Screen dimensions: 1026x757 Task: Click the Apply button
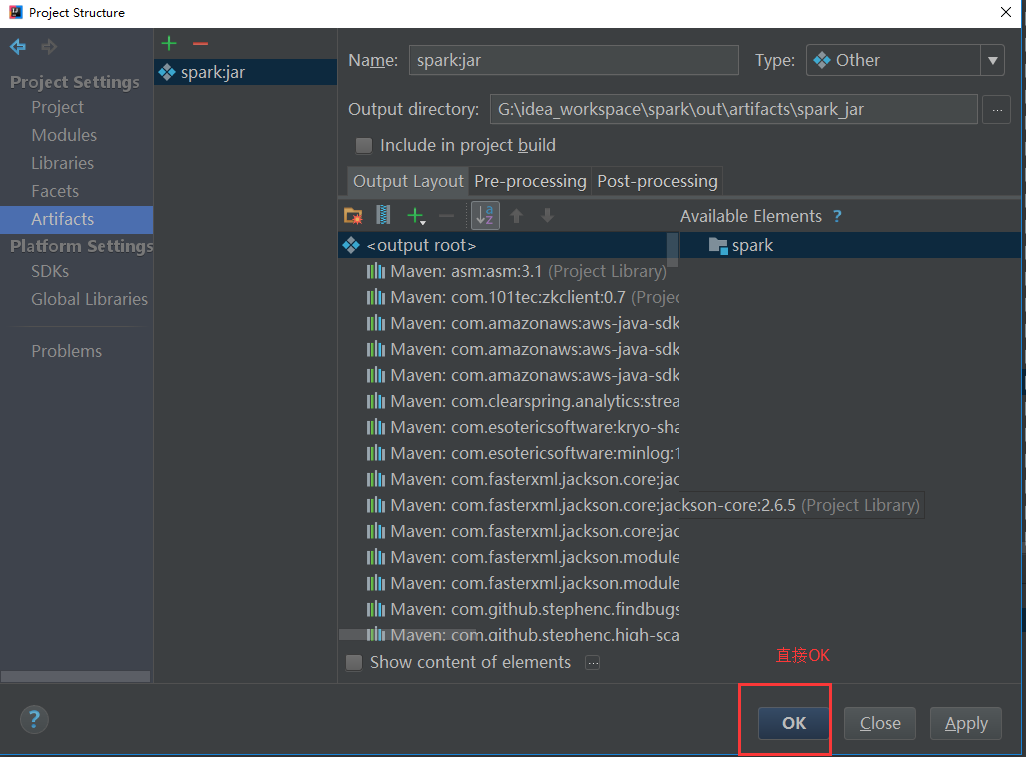pos(966,723)
